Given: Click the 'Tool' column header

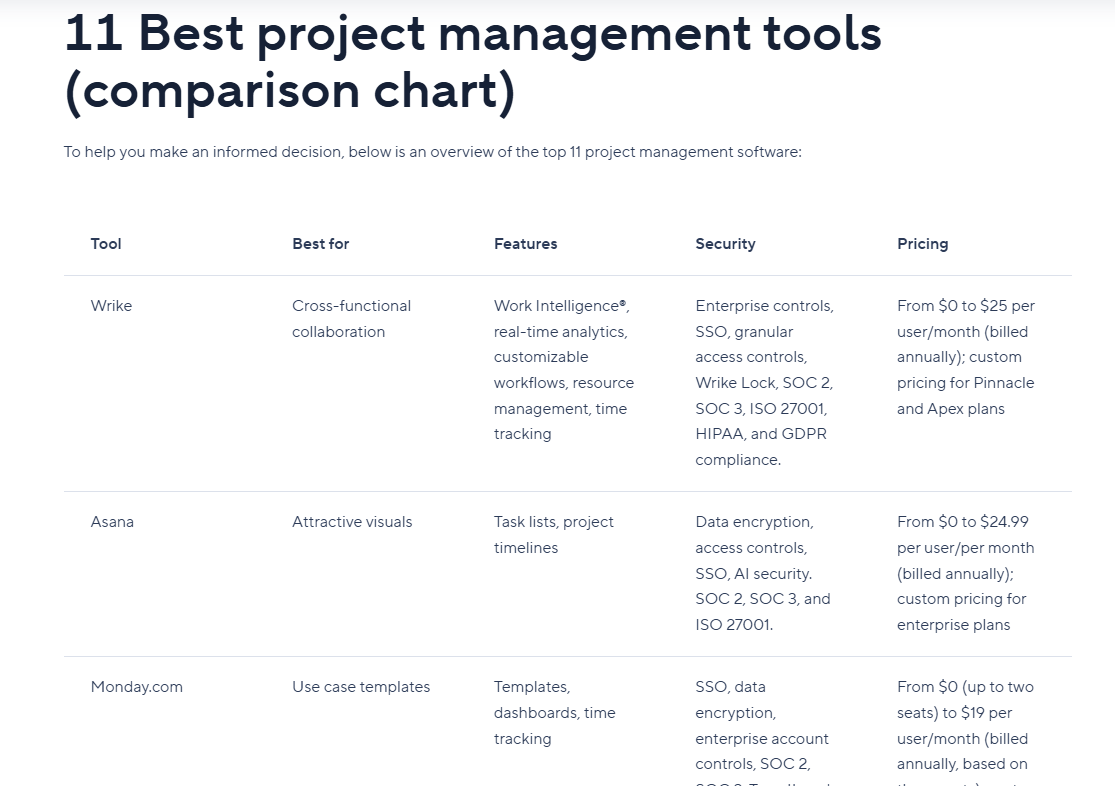Looking at the screenshot, I should (106, 244).
